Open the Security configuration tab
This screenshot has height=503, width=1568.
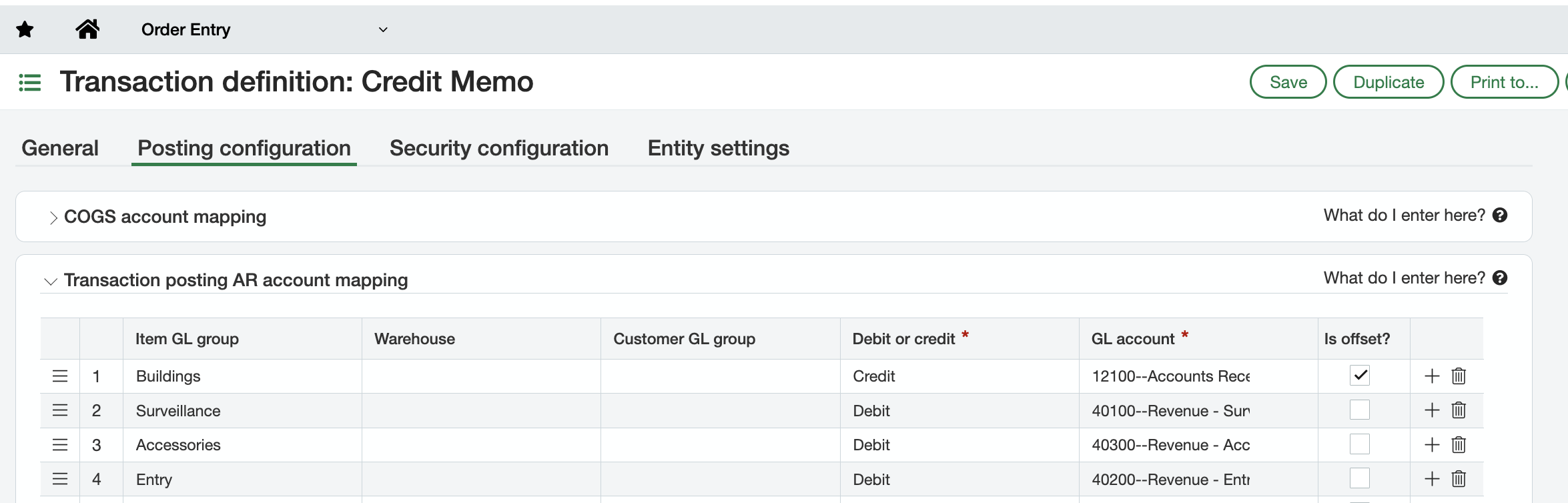[499, 148]
